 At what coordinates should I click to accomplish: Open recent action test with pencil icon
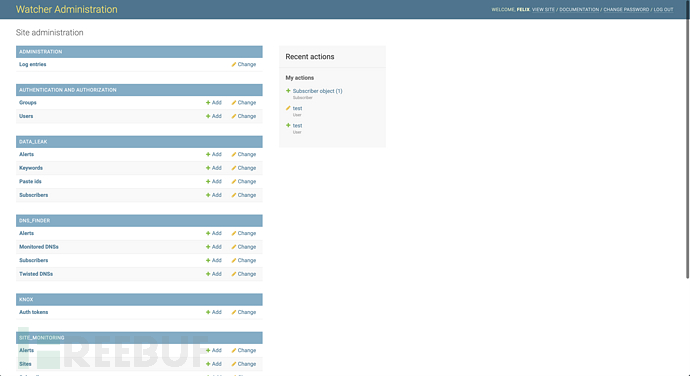[297, 108]
